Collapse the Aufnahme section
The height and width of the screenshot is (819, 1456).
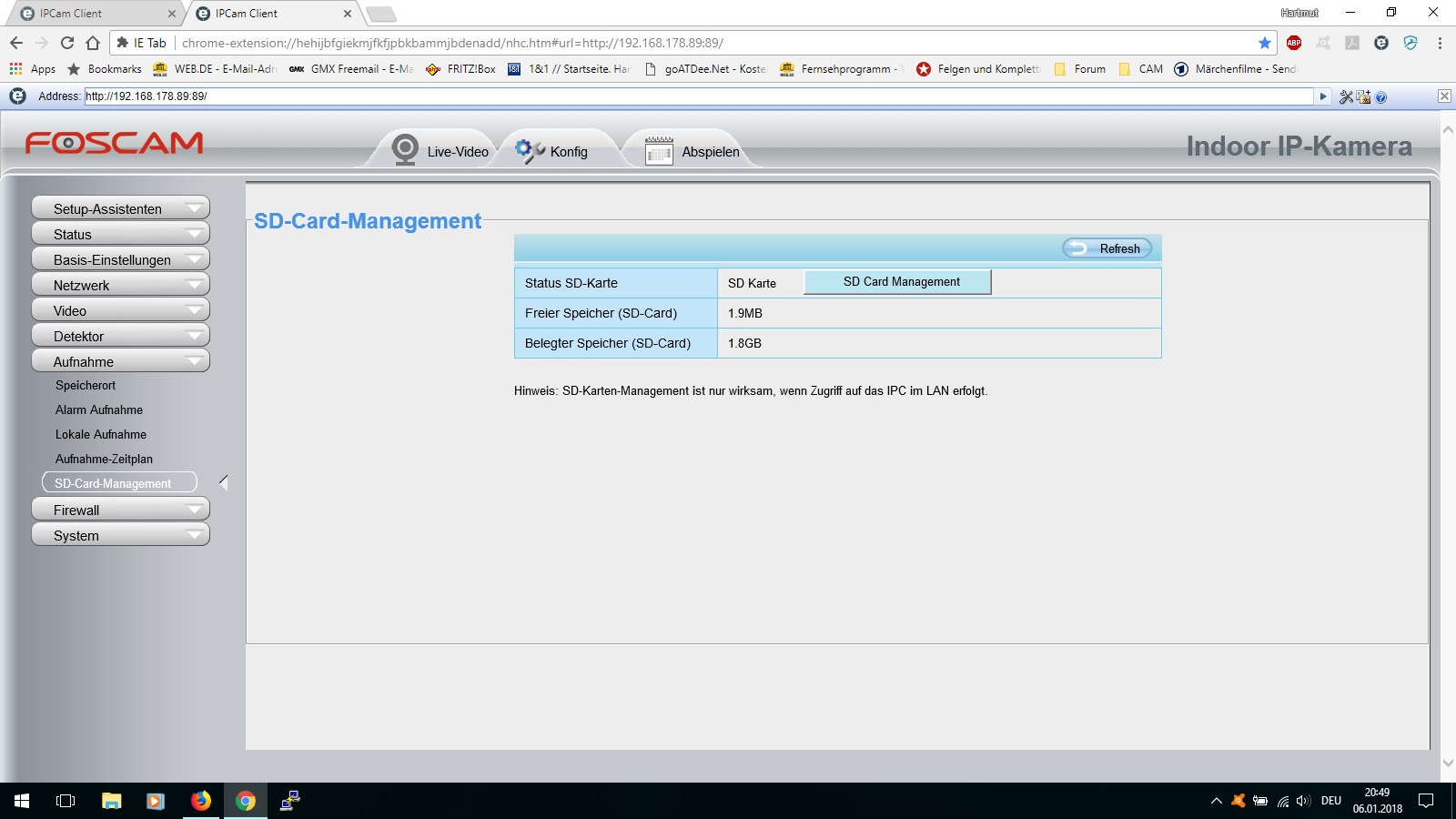click(120, 361)
